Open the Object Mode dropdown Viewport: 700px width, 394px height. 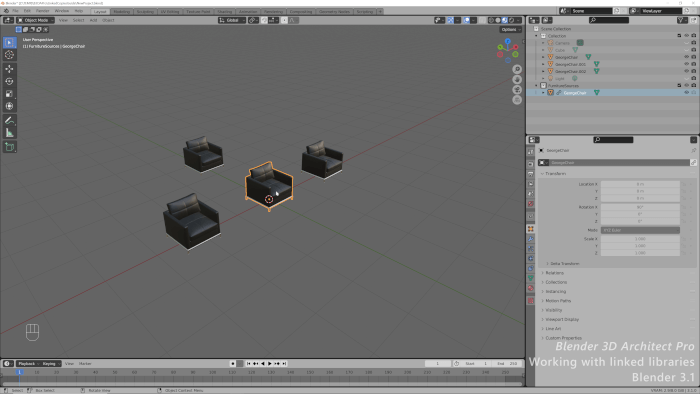point(36,20)
